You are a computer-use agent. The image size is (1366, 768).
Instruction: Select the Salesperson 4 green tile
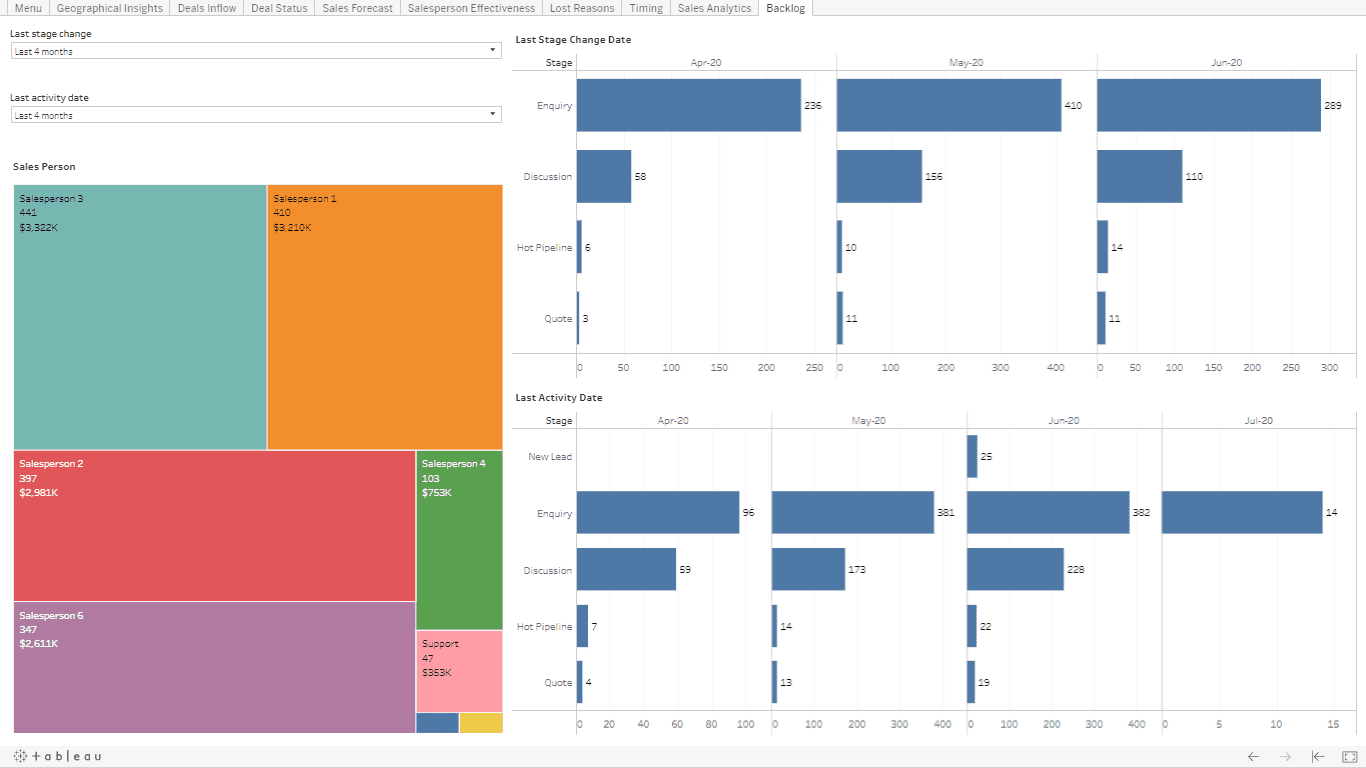459,540
